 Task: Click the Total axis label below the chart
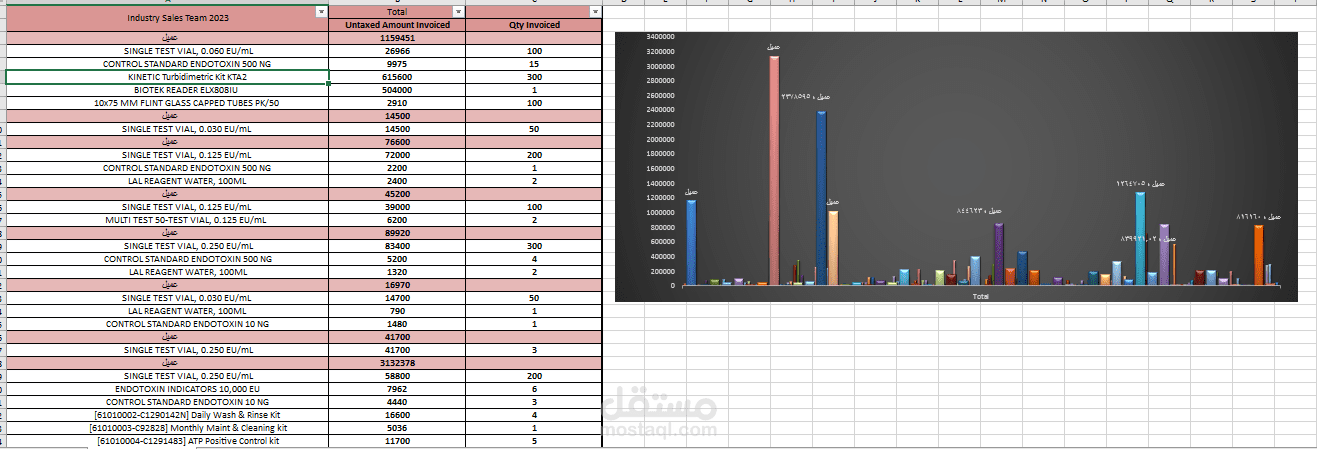pos(981,295)
